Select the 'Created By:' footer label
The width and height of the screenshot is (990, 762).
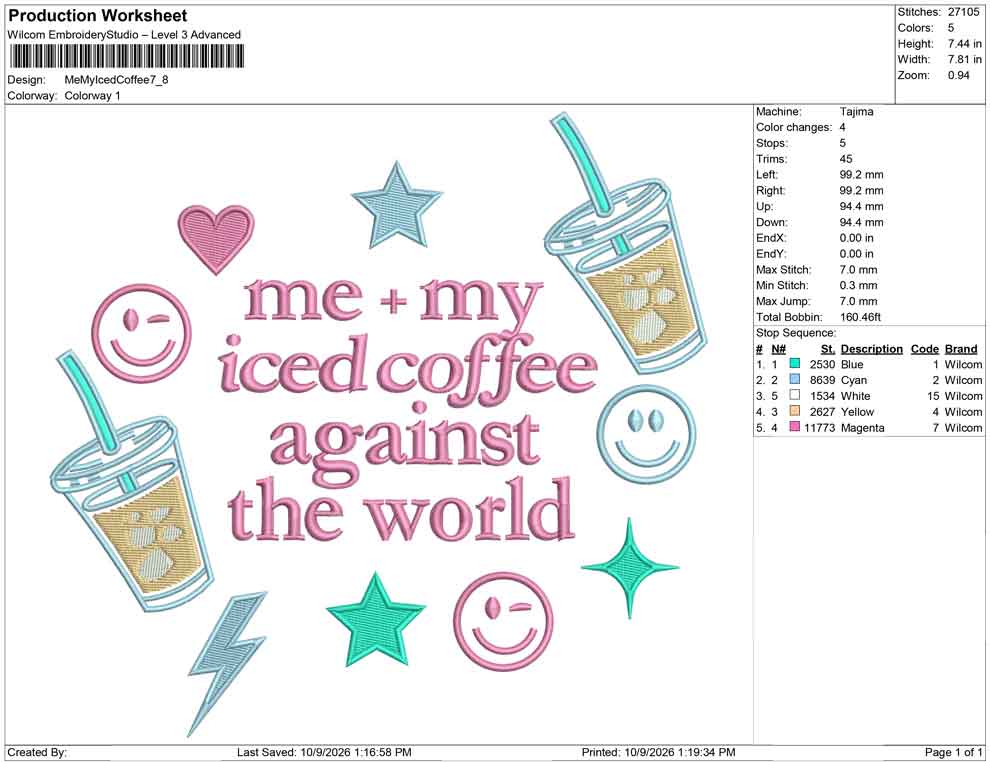(37, 752)
